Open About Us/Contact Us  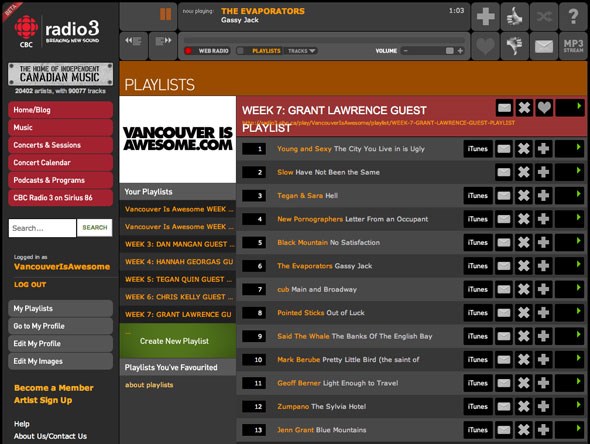tap(50, 436)
